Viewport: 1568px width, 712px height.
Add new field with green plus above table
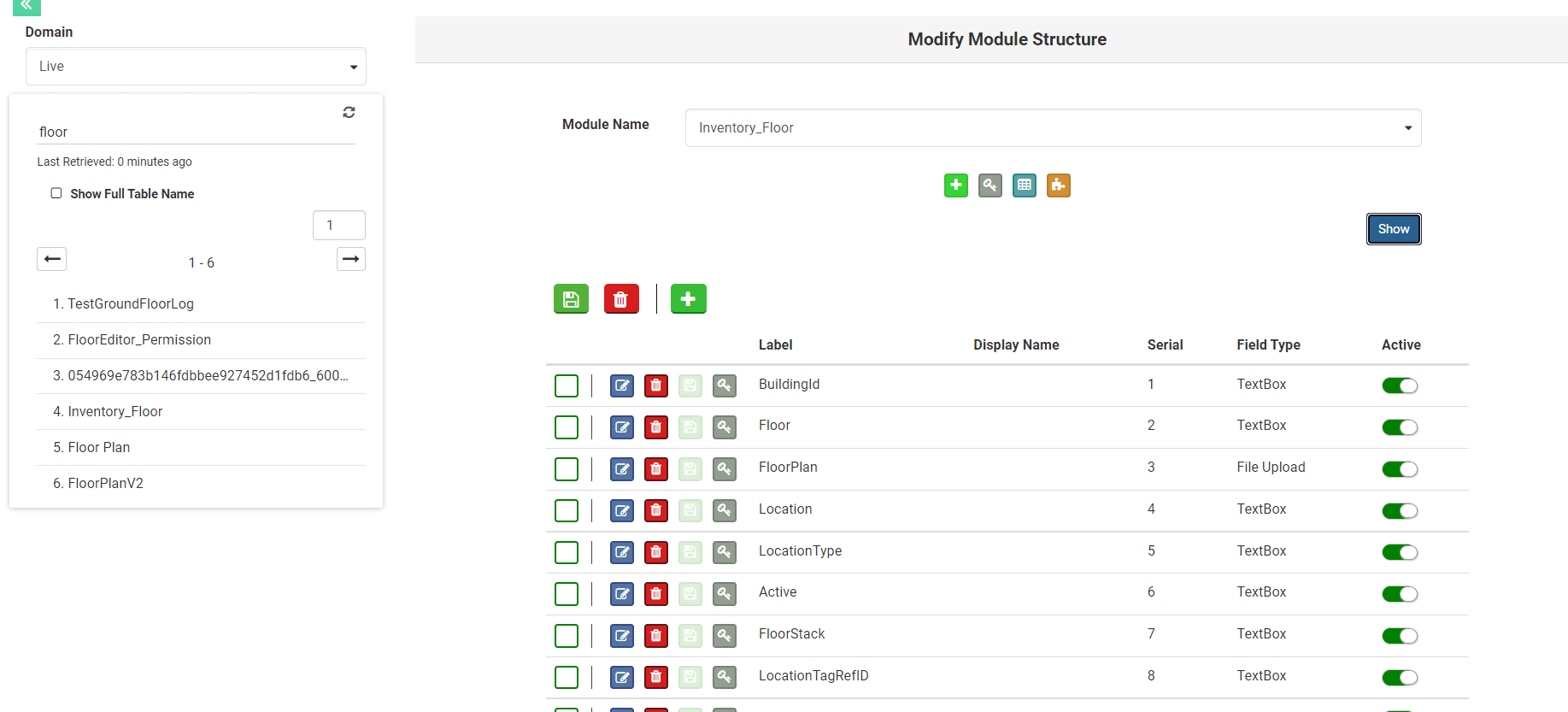click(x=689, y=299)
